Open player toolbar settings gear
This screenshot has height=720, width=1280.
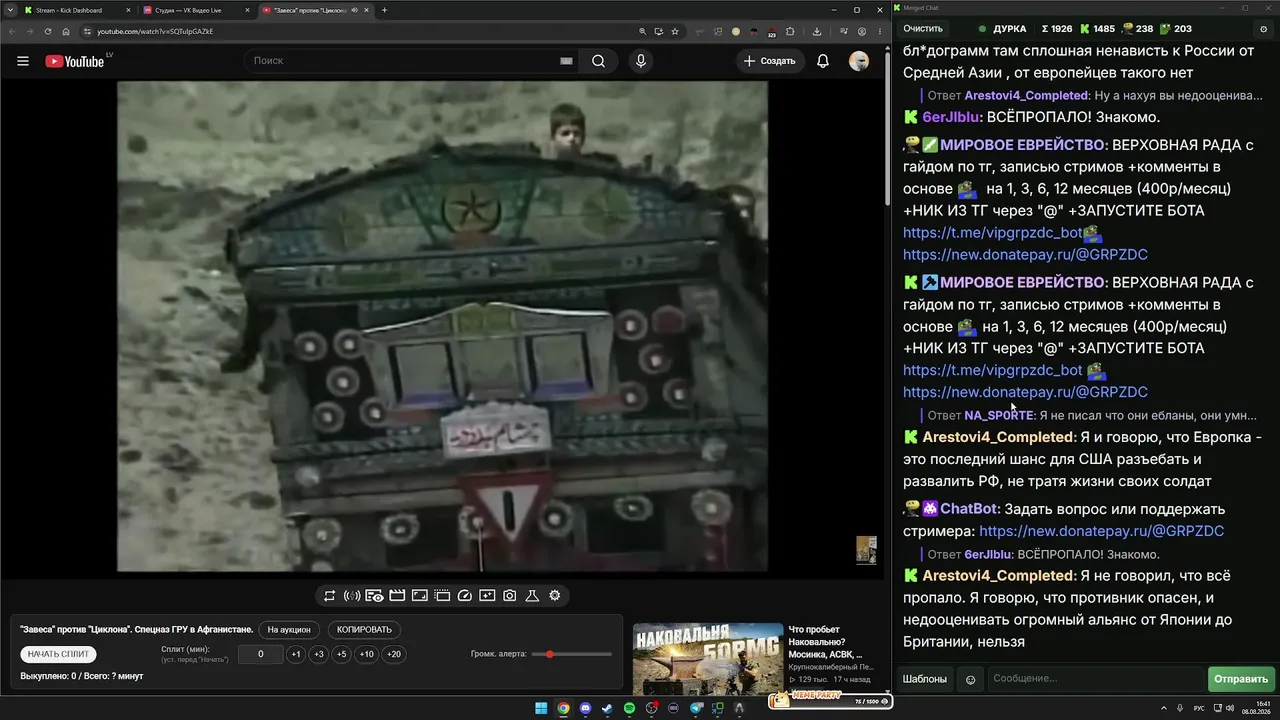(555, 596)
